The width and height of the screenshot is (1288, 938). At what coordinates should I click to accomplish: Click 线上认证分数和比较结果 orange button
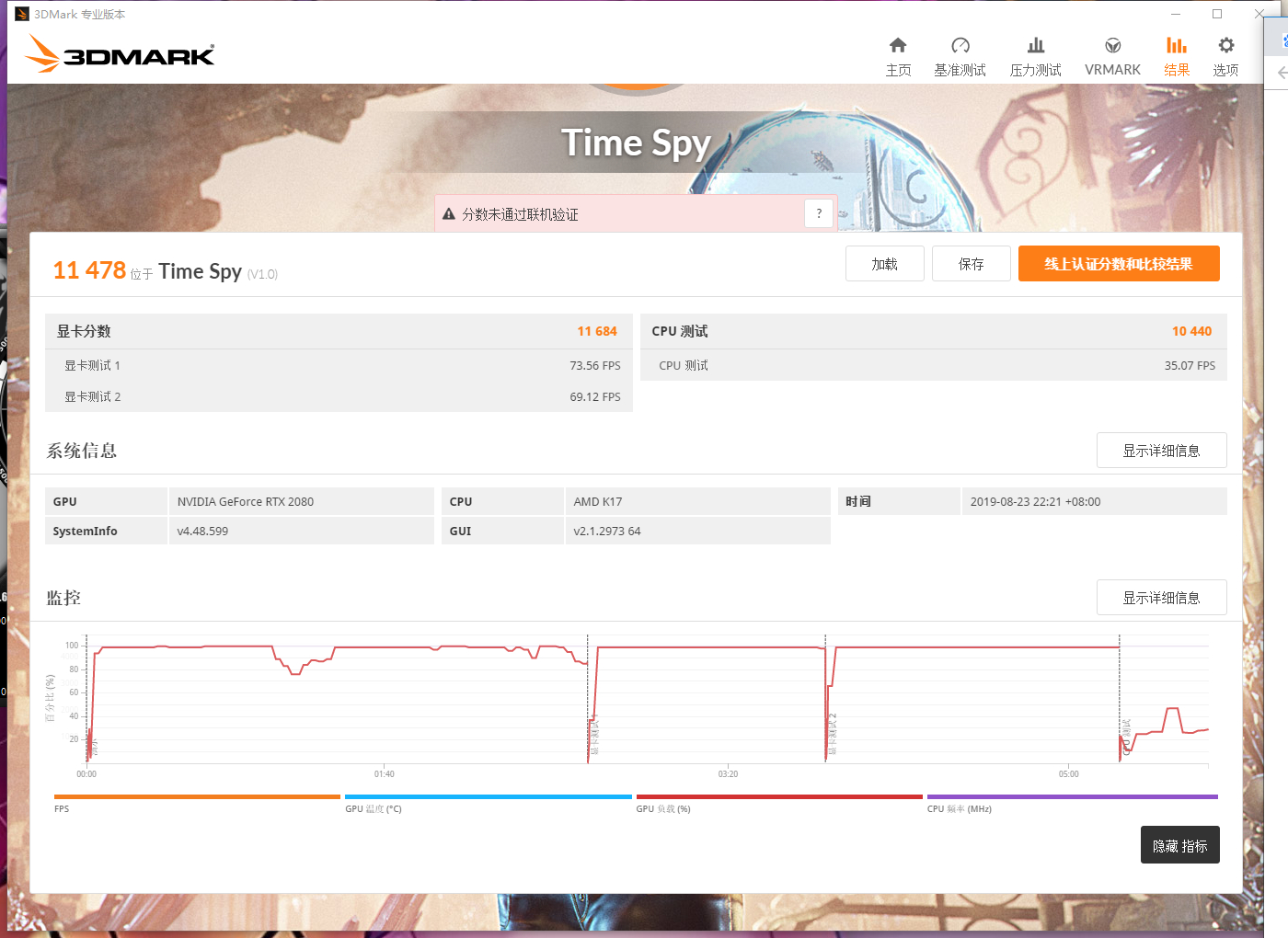(1119, 264)
